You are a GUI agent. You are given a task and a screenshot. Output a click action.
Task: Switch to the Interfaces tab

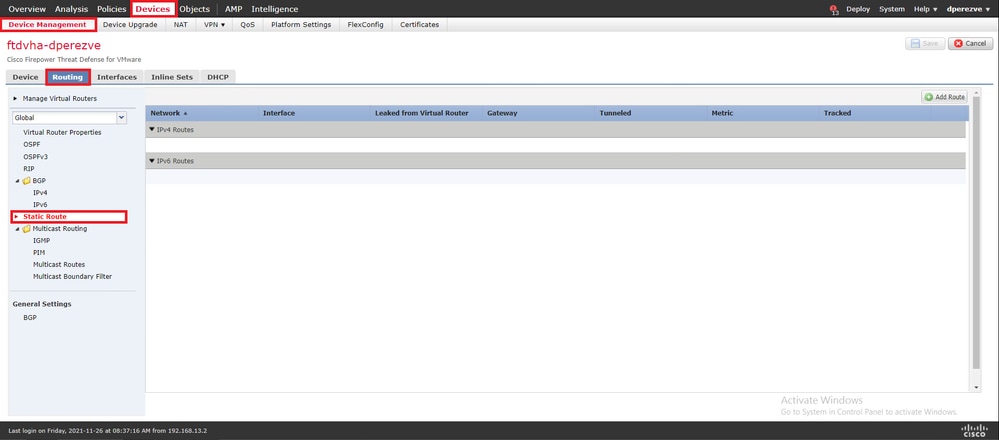pyautogui.click(x=117, y=77)
